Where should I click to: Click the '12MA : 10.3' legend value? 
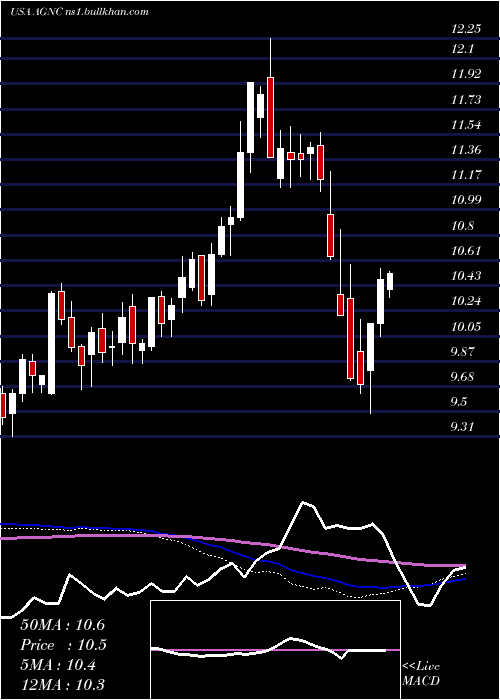tap(62, 685)
